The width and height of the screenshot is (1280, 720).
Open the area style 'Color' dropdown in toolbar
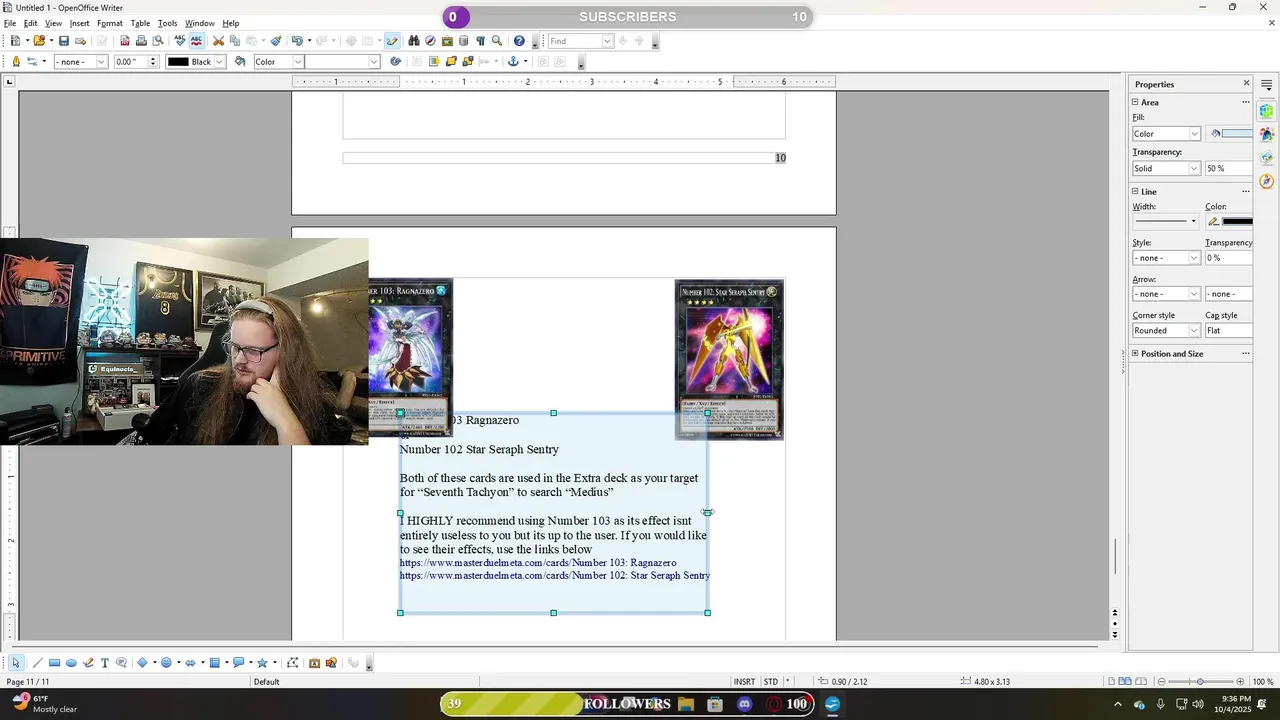tap(278, 62)
